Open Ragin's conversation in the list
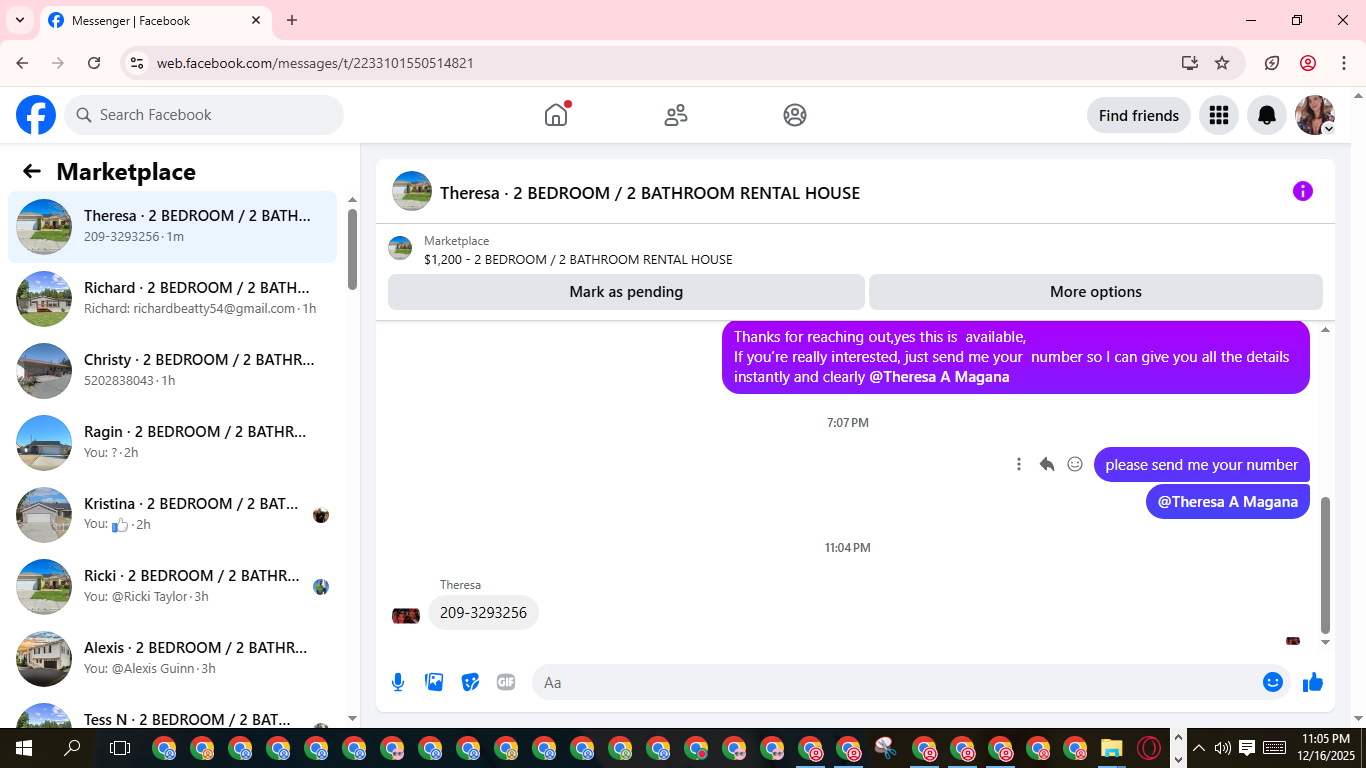Image resolution: width=1366 pixels, height=768 pixels. pyautogui.click(x=173, y=443)
